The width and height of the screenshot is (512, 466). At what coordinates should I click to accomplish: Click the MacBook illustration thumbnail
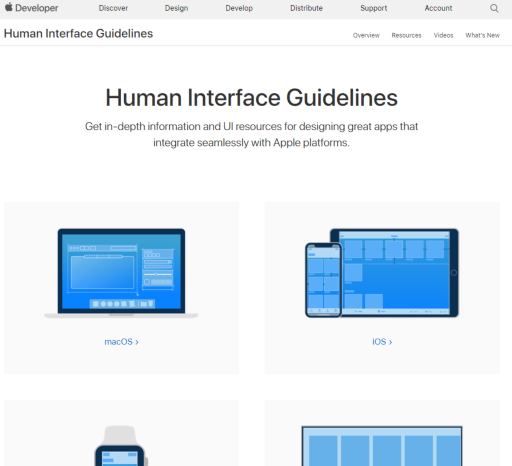121,273
